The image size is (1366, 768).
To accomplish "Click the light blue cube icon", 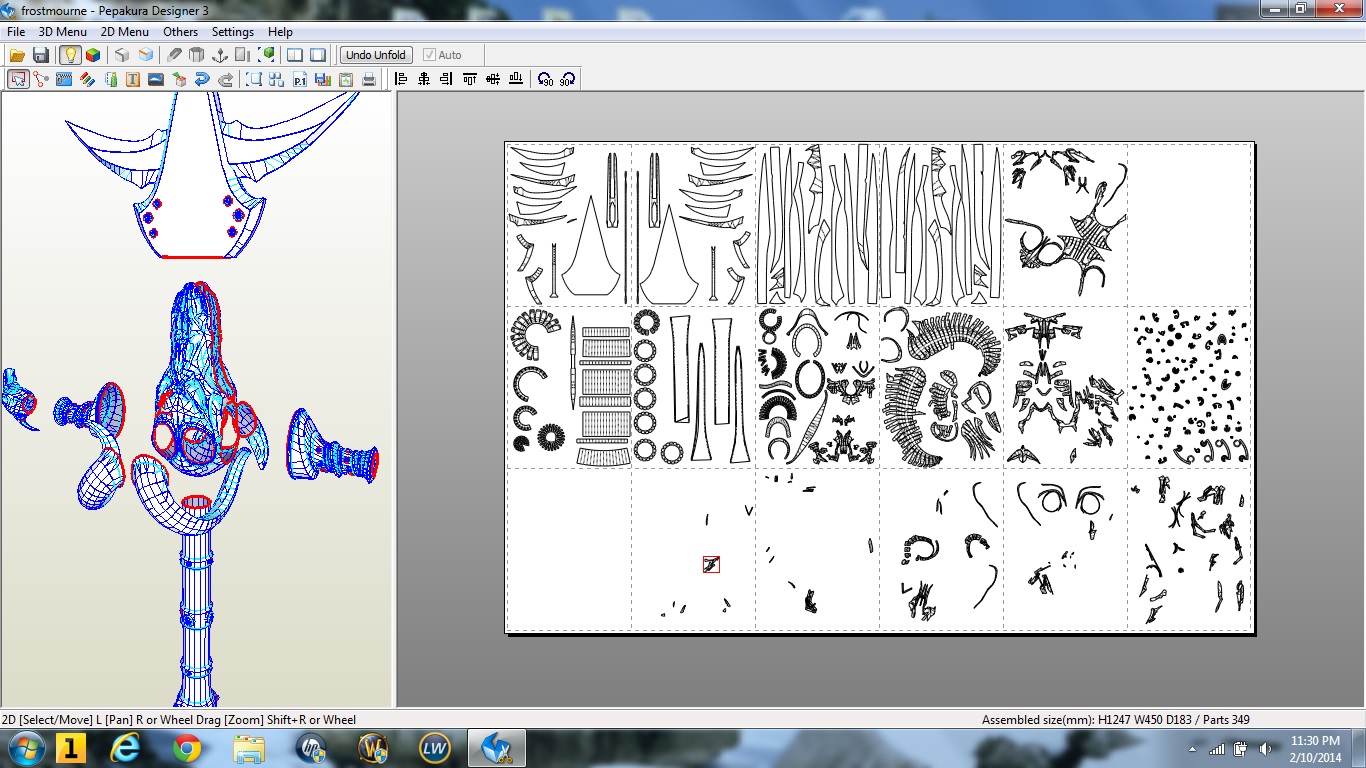I will coord(146,55).
